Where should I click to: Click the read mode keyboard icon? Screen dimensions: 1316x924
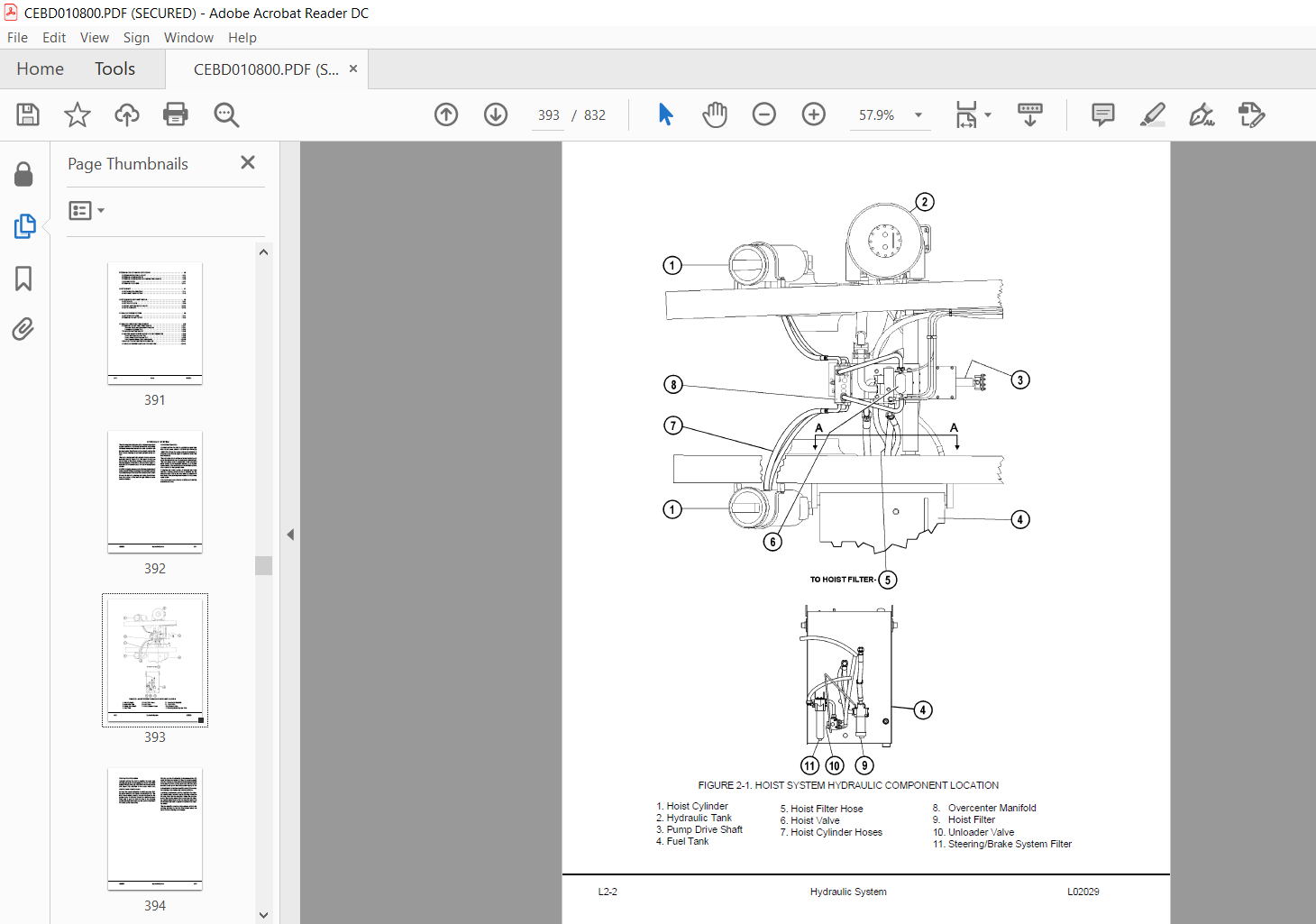click(x=1029, y=114)
